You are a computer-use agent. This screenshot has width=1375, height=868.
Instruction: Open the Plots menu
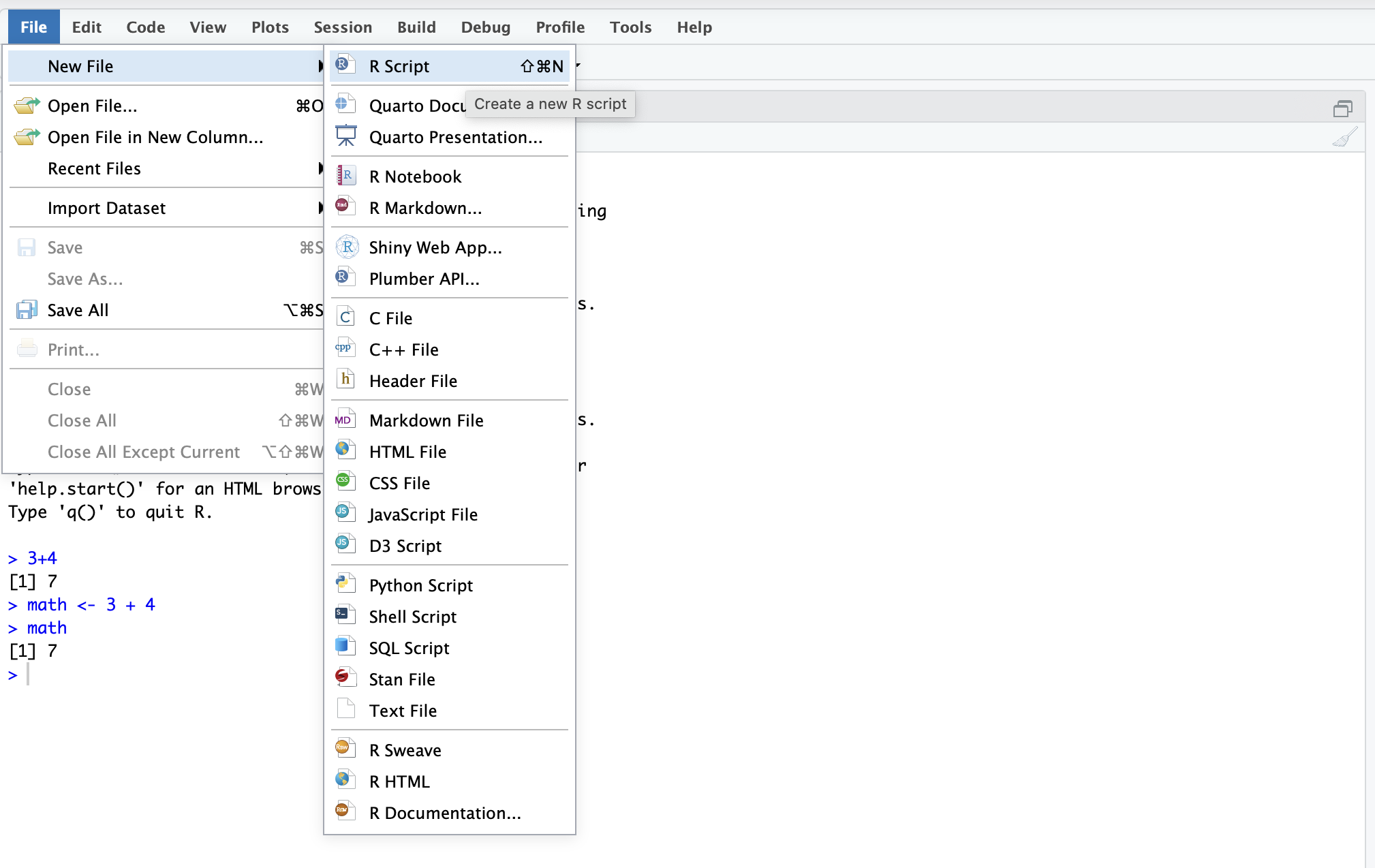point(270,27)
